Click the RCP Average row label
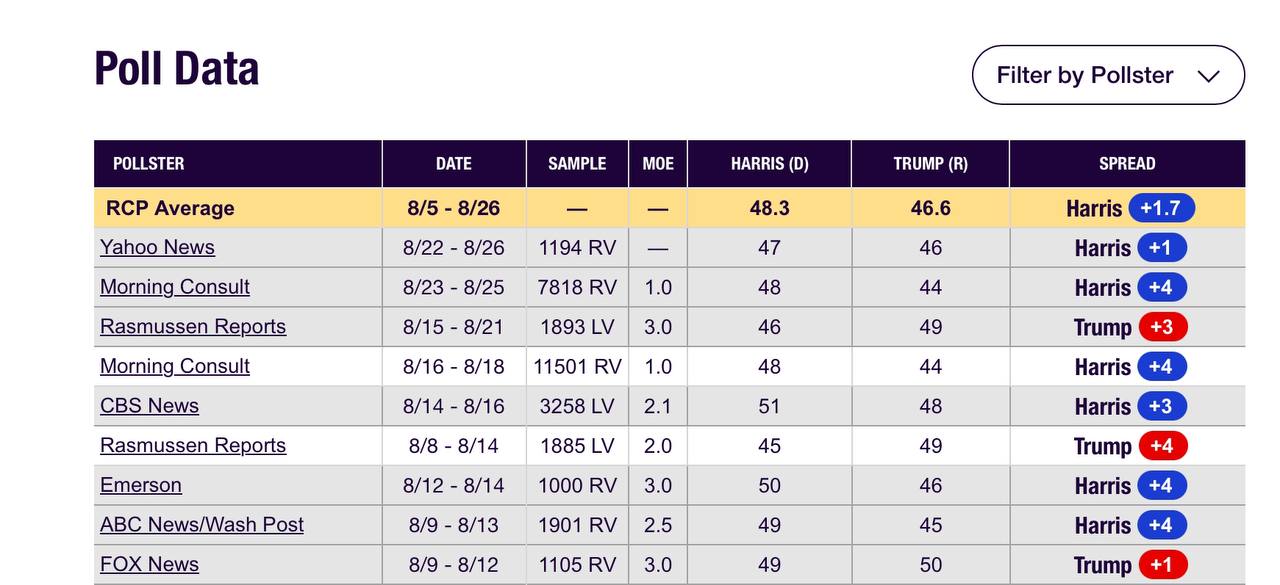 pos(170,208)
